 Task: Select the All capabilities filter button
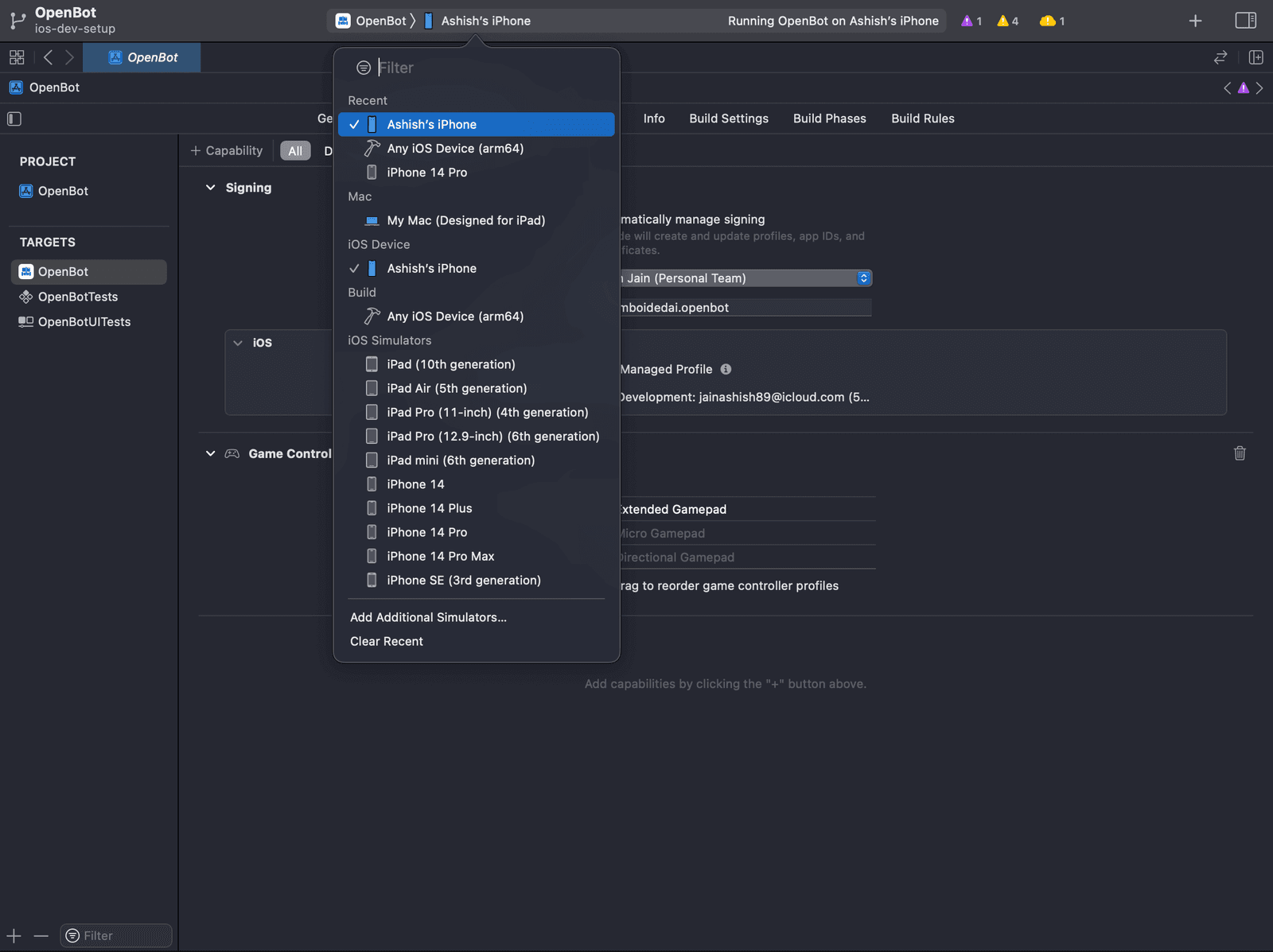click(295, 151)
